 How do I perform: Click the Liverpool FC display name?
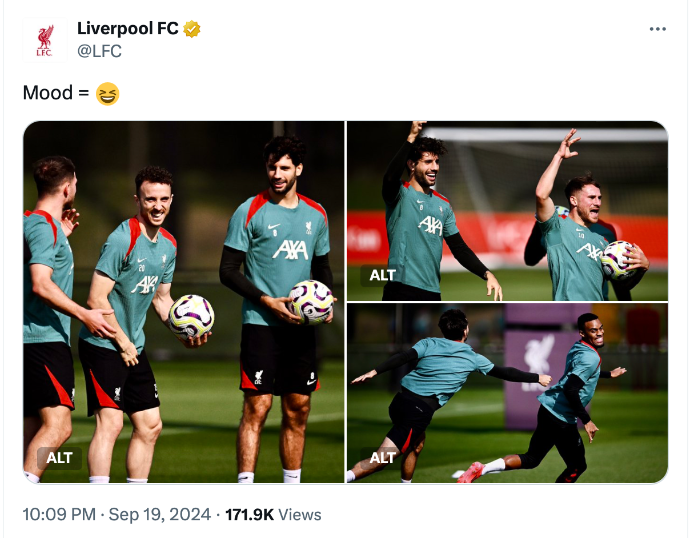tap(128, 29)
